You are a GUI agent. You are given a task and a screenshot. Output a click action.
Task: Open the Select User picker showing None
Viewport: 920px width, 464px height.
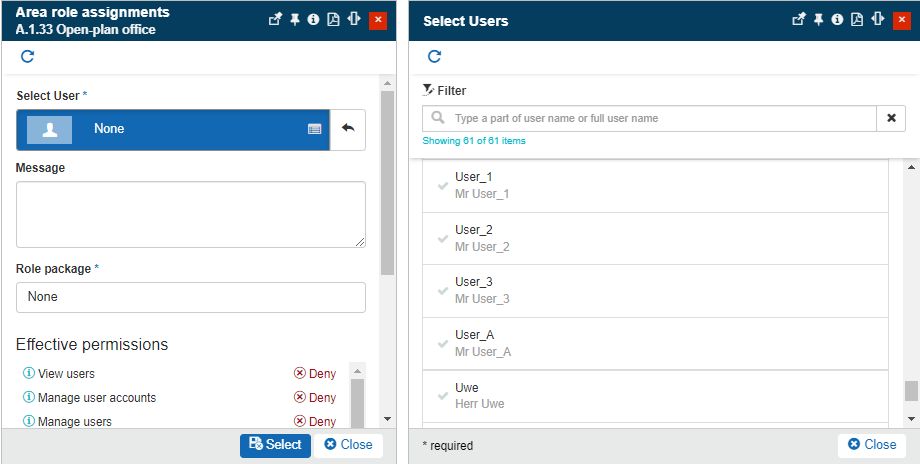172,129
